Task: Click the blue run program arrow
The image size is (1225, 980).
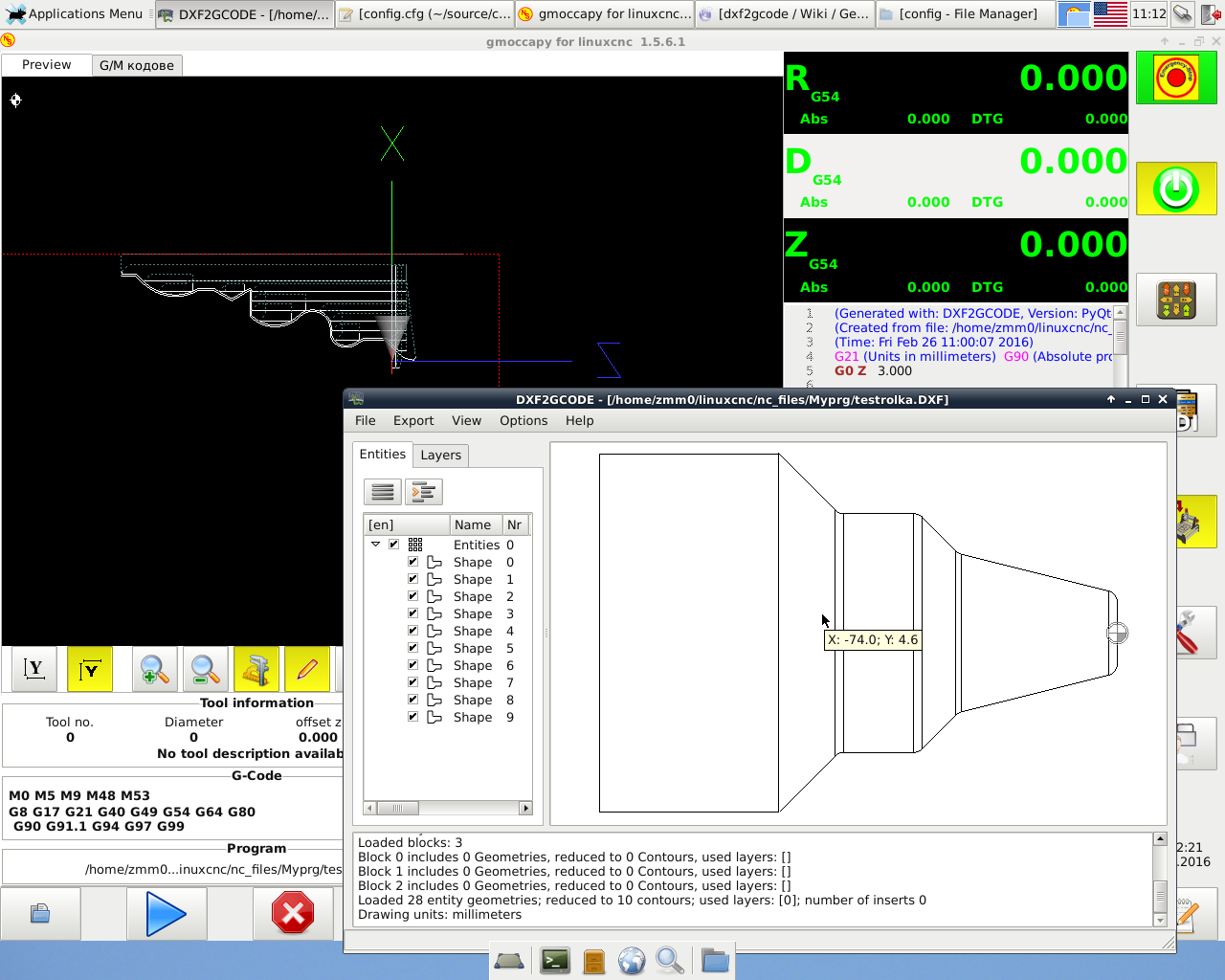Action: point(166,914)
